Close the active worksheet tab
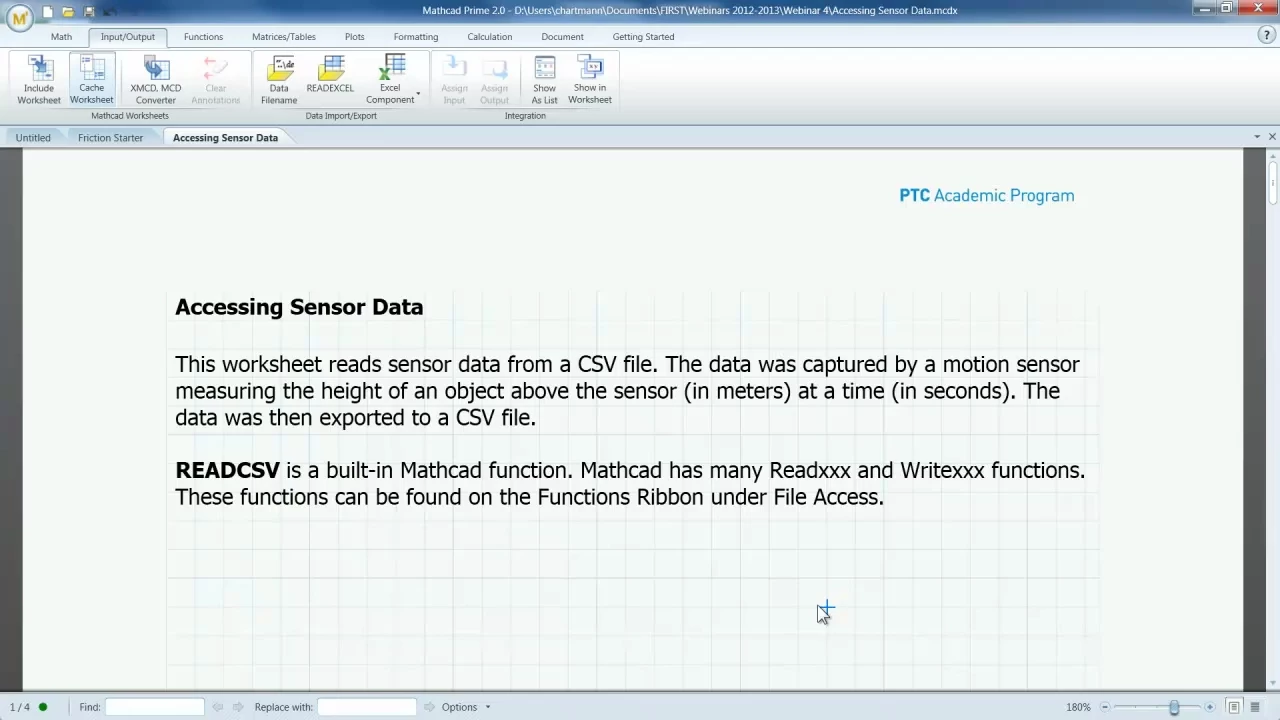 click(1272, 137)
